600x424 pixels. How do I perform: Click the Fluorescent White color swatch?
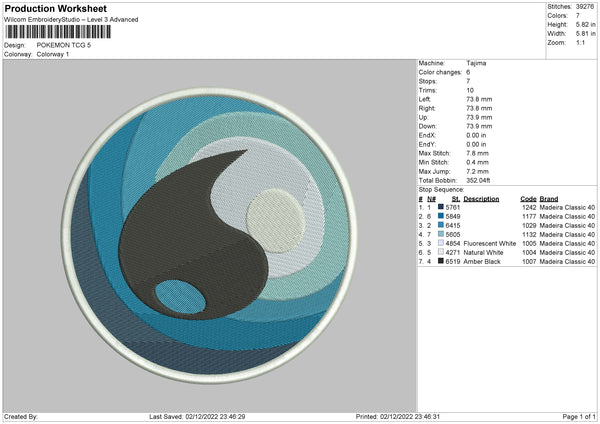pyautogui.click(x=440, y=243)
